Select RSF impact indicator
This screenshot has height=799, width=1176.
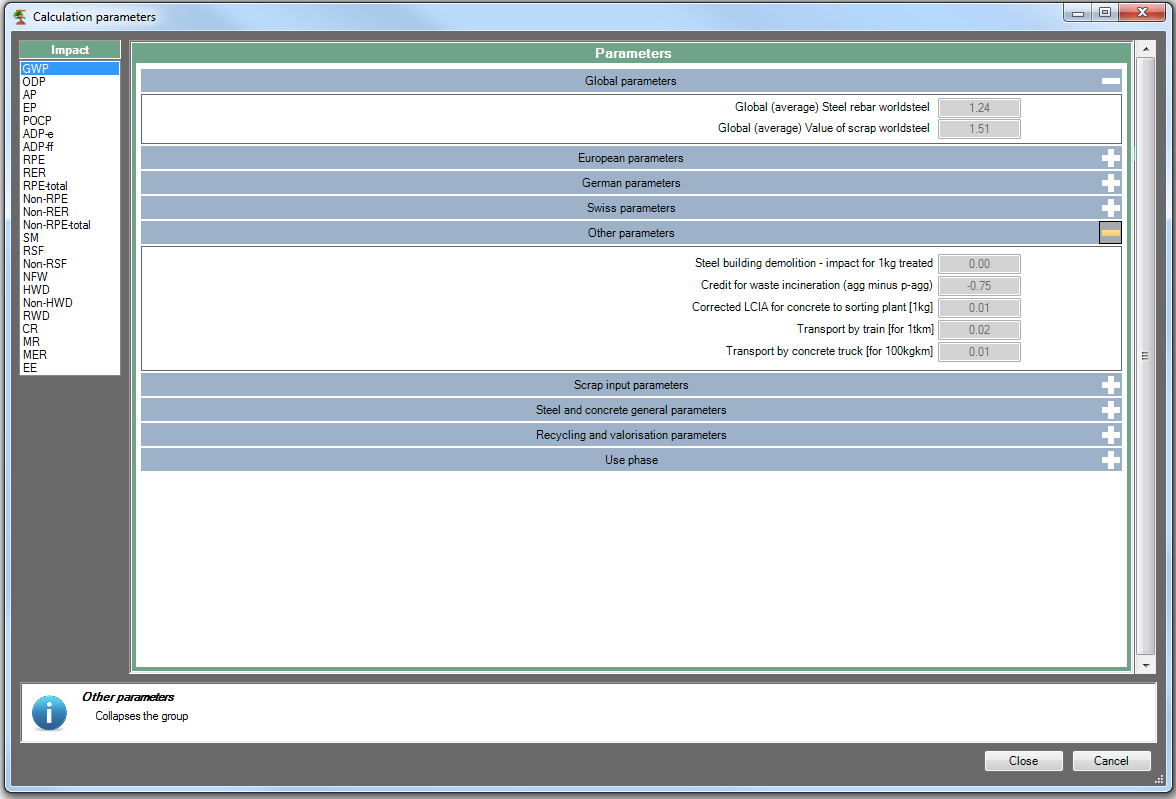70,251
